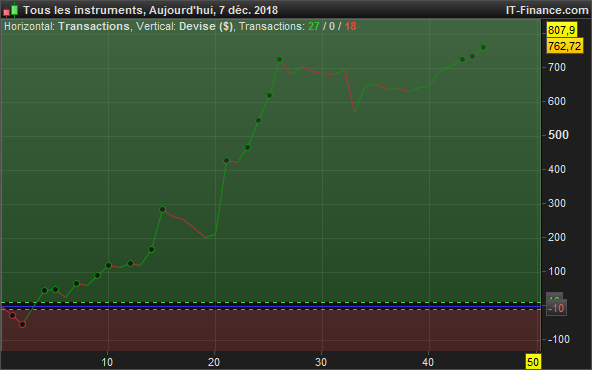Click the red dashed lower threshold line
Screen dimensions: 592x370
click(x=271, y=309)
